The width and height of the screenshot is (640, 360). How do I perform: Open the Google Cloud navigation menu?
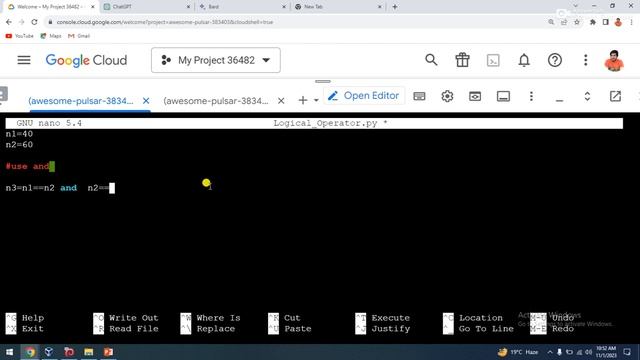(x=24, y=60)
